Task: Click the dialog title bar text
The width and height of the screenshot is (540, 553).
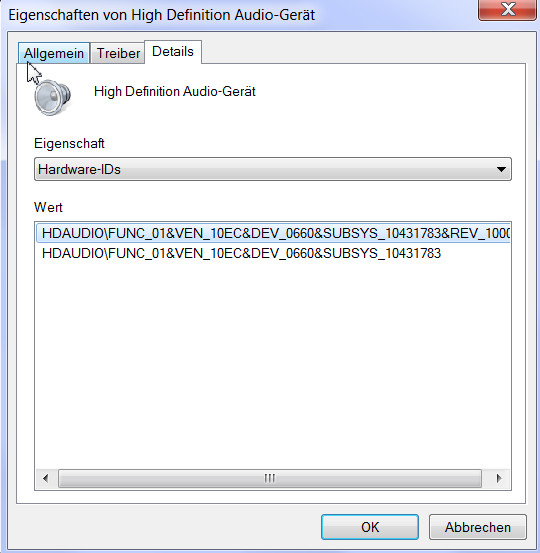Action: point(162,15)
